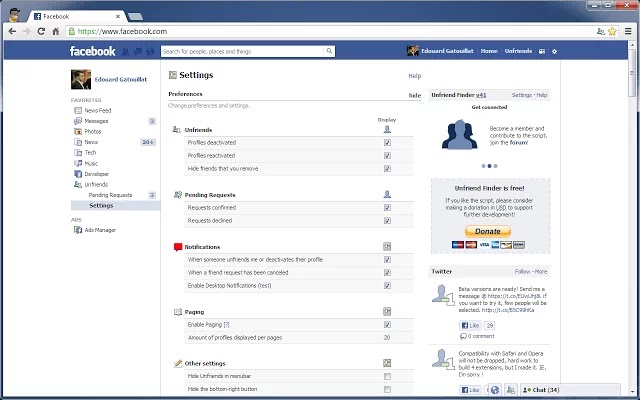The height and width of the screenshot is (400, 640).
Task: Open messages icon in the blue bar
Action: click(x=138, y=51)
